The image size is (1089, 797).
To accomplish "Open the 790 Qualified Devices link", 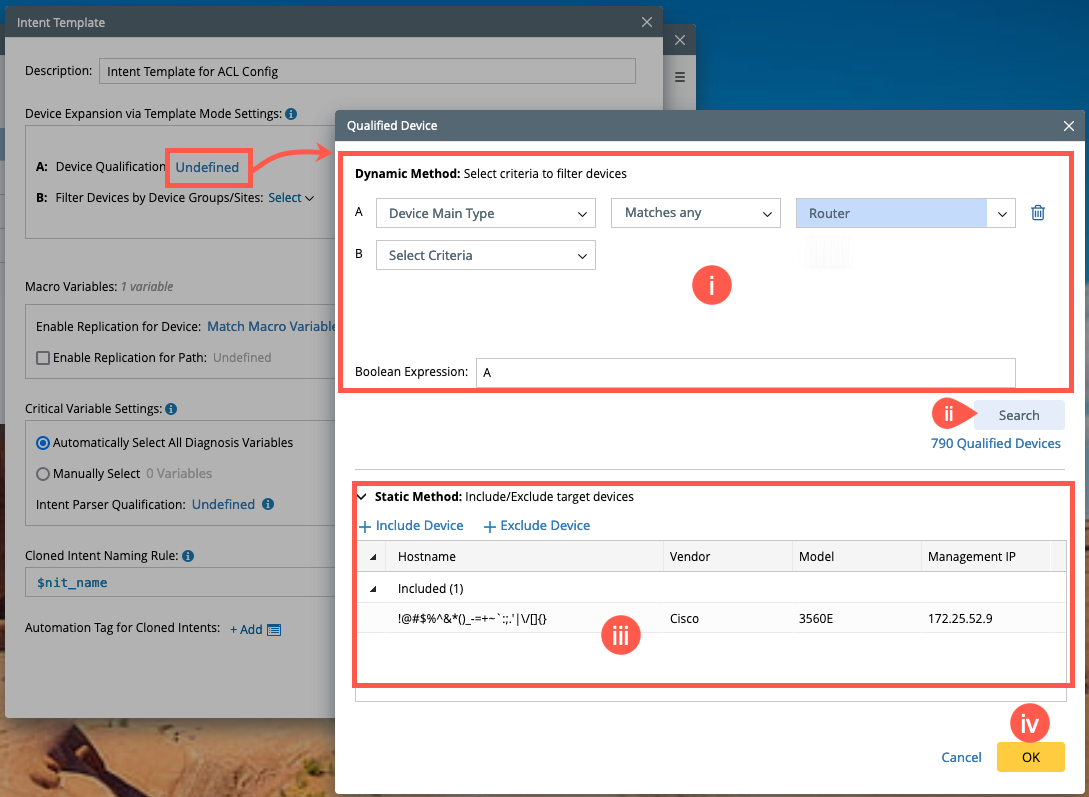I will click(995, 443).
